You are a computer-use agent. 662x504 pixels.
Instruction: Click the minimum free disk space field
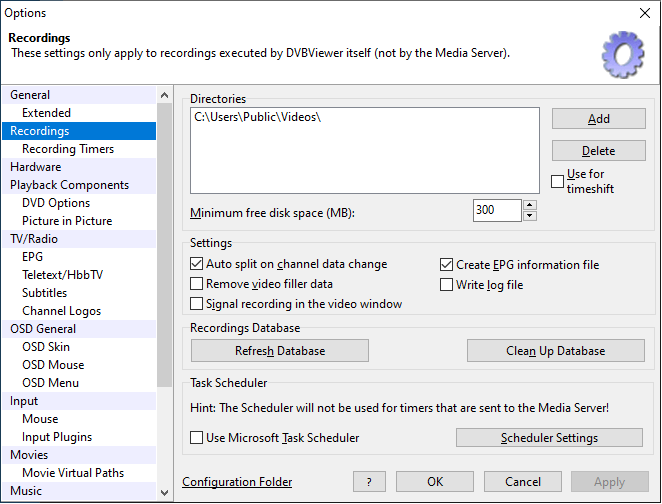click(x=497, y=211)
